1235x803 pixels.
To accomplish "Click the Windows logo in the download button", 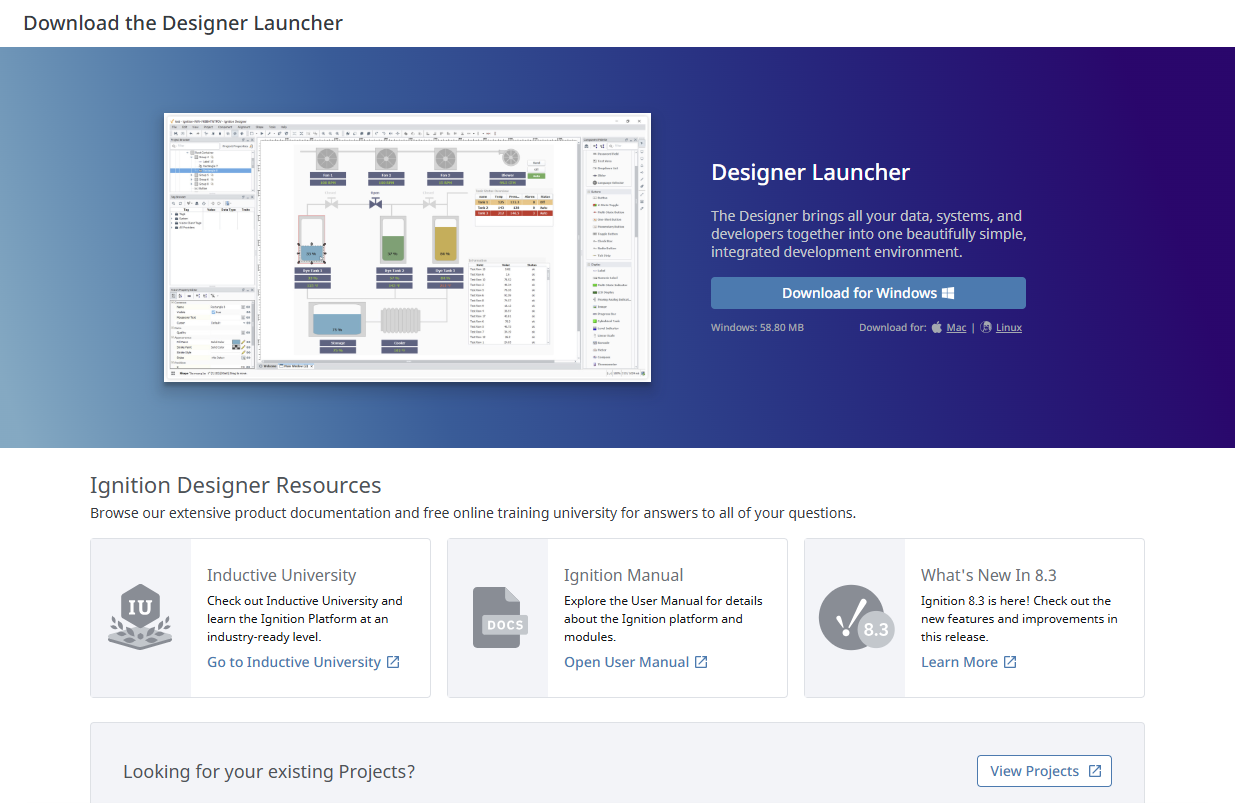I will click(x=948, y=293).
